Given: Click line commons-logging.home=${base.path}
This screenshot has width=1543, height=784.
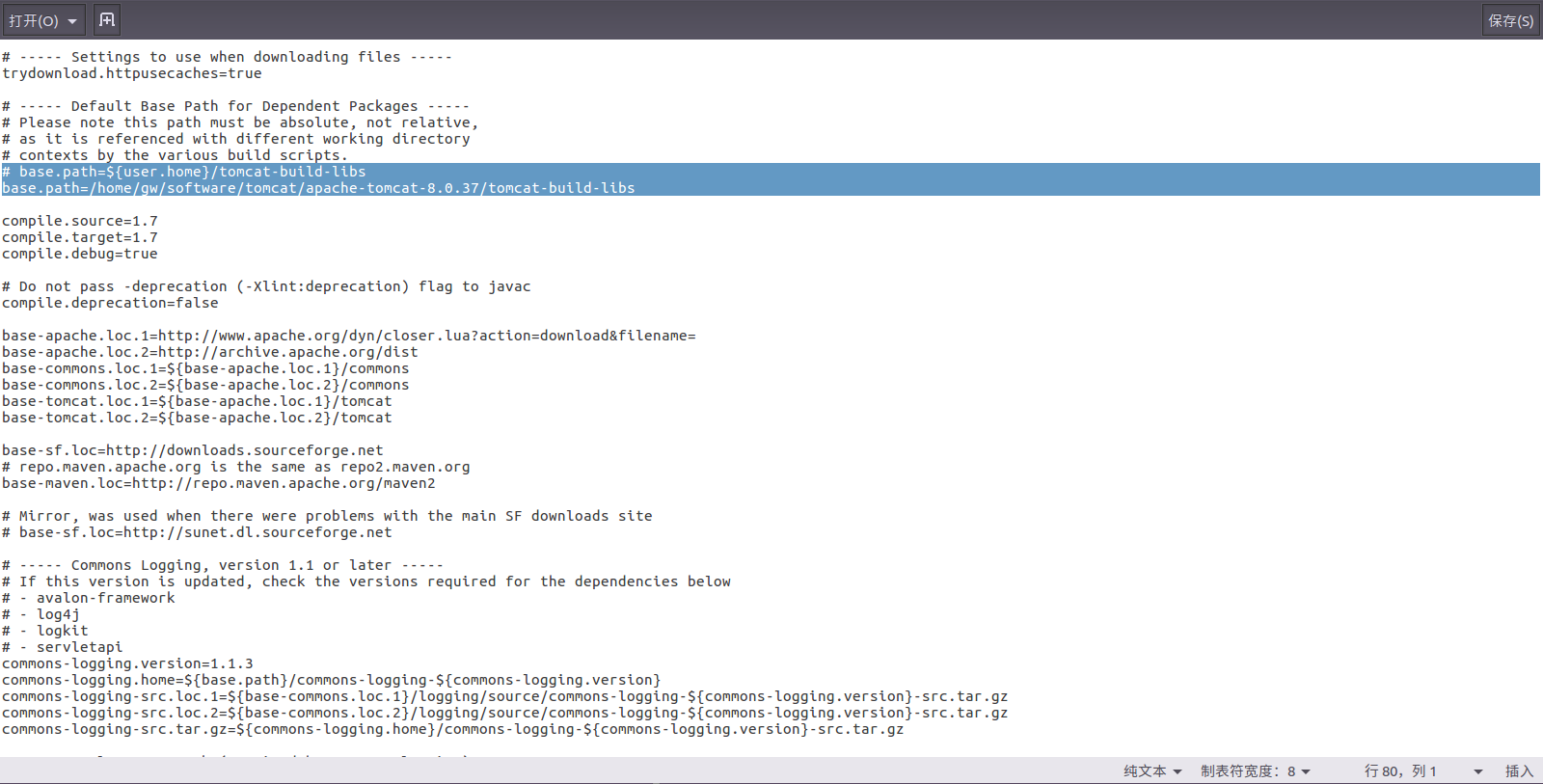Looking at the screenshot, I should 332,680.
